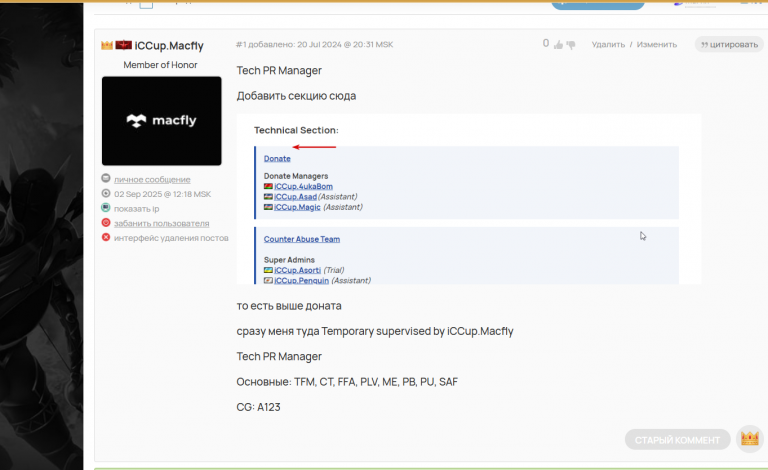Click the text 'Добавить секцию сюда'

[x=296, y=96]
